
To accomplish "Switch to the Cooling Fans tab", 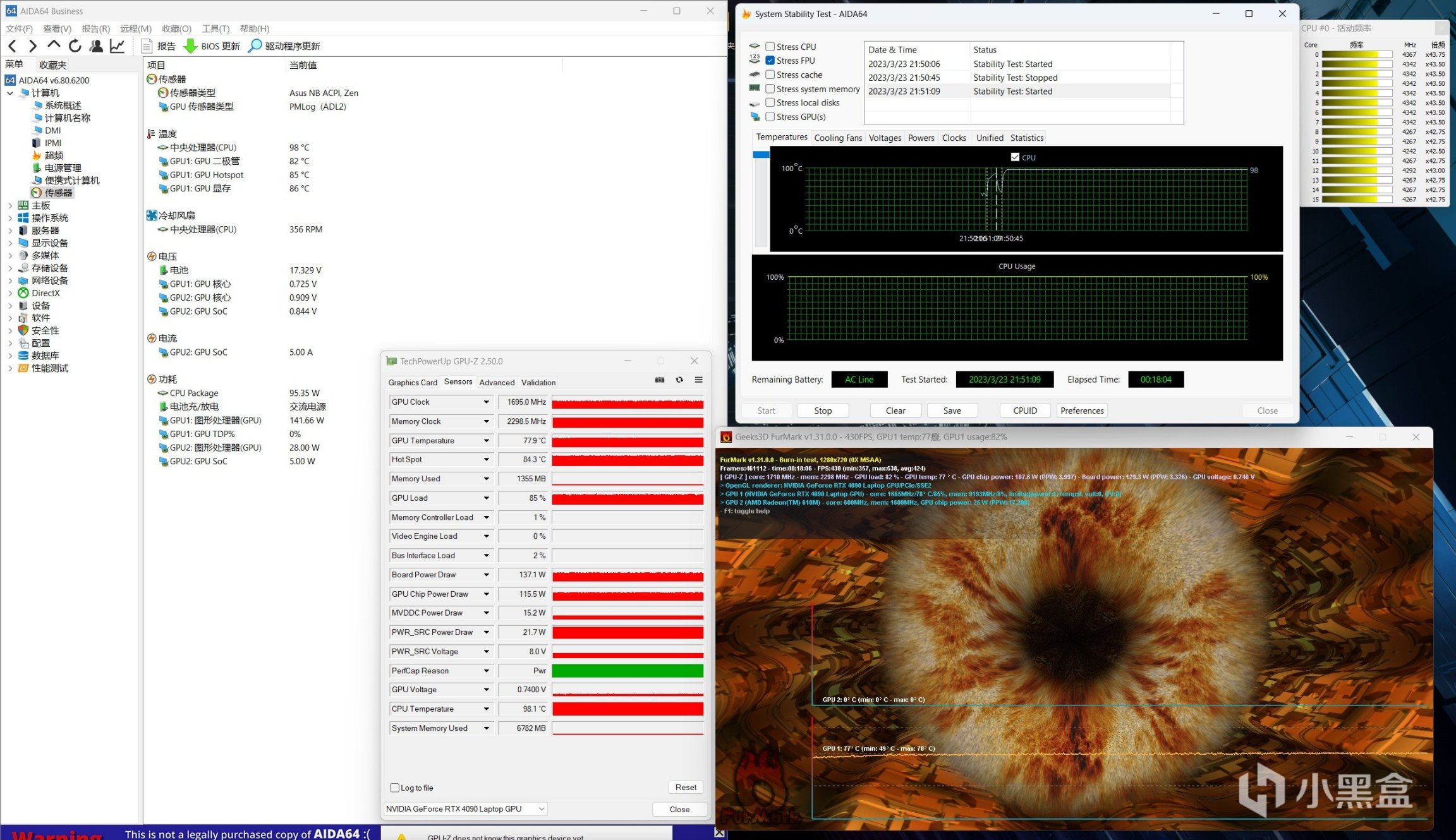I will tap(837, 138).
